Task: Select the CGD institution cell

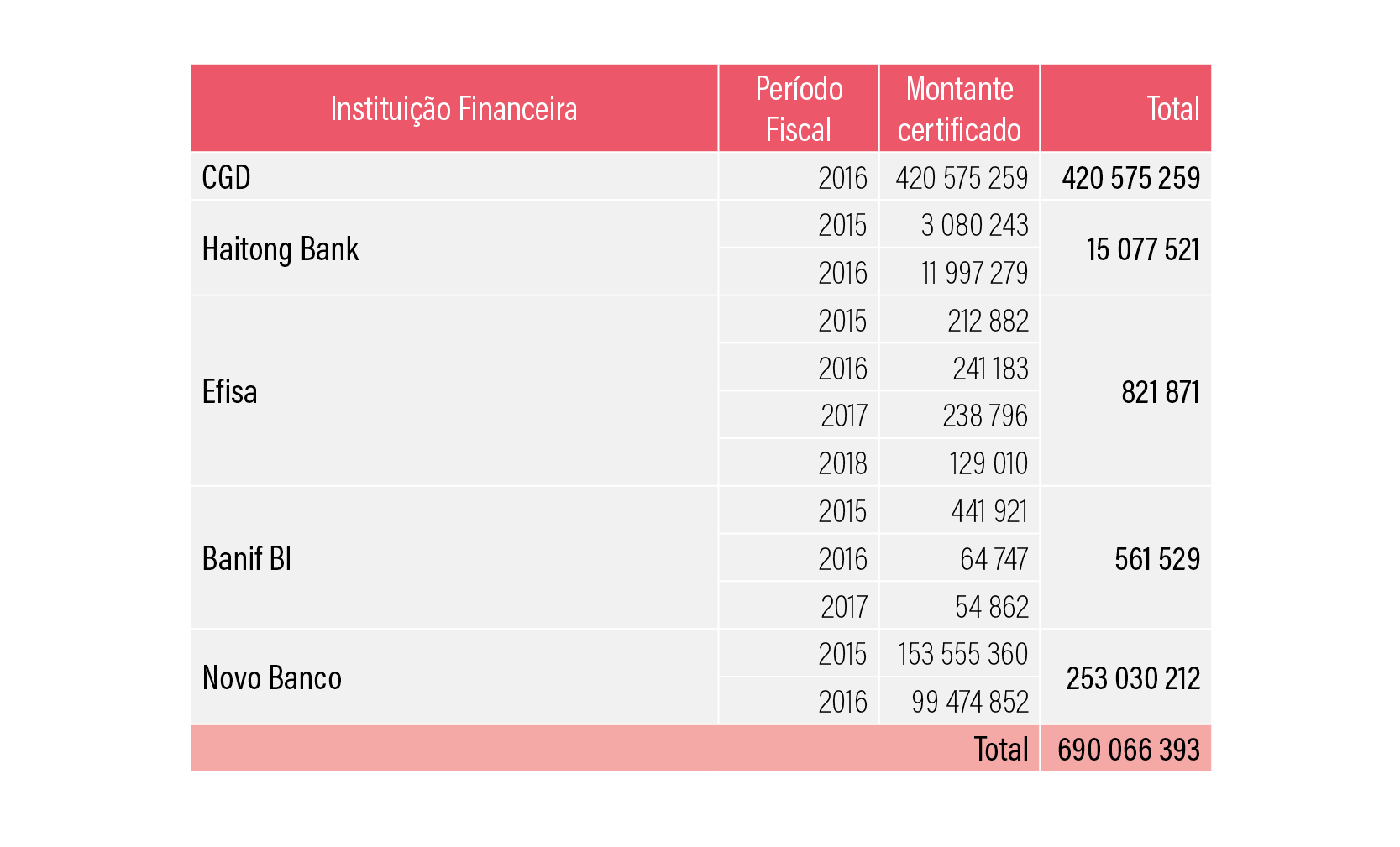Action: [x=227, y=178]
